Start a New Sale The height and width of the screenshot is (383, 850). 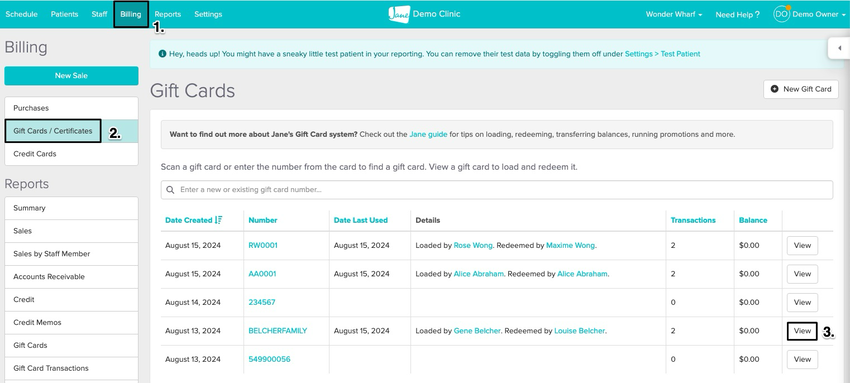[x=71, y=76]
